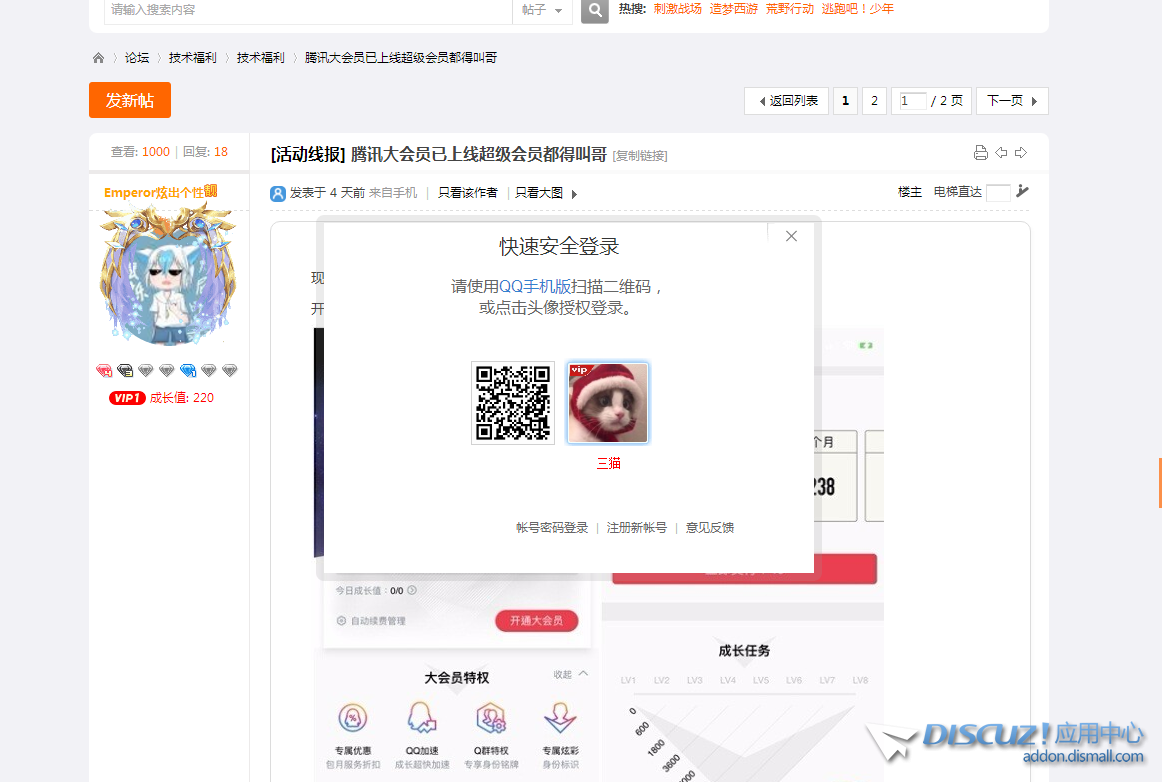Click 意见反馈 link
Image resolution: width=1162 pixels, height=782 pixels.
pyautogui.click(x=710, y=528)
